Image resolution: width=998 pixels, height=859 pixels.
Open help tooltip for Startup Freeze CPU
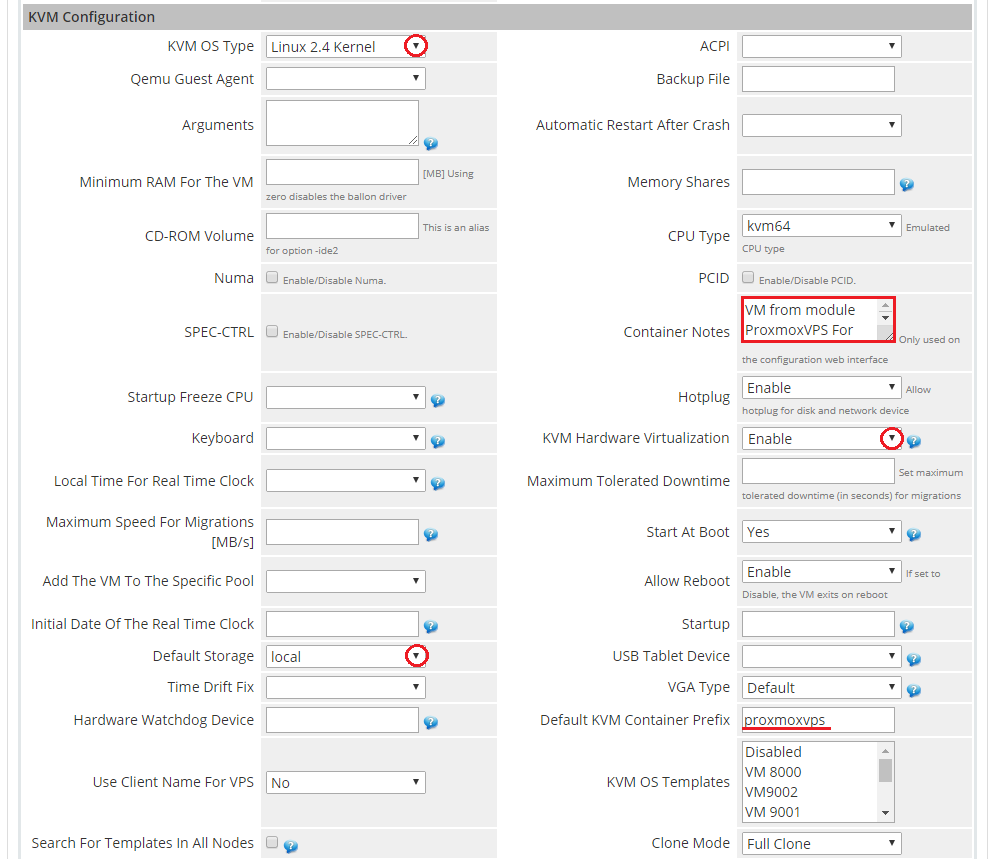click(438, 400)
